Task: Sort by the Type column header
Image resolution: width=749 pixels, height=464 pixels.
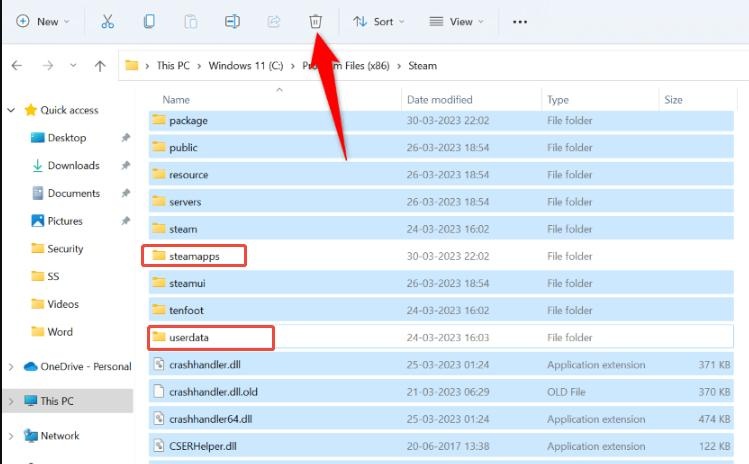Action: [557, 99]
